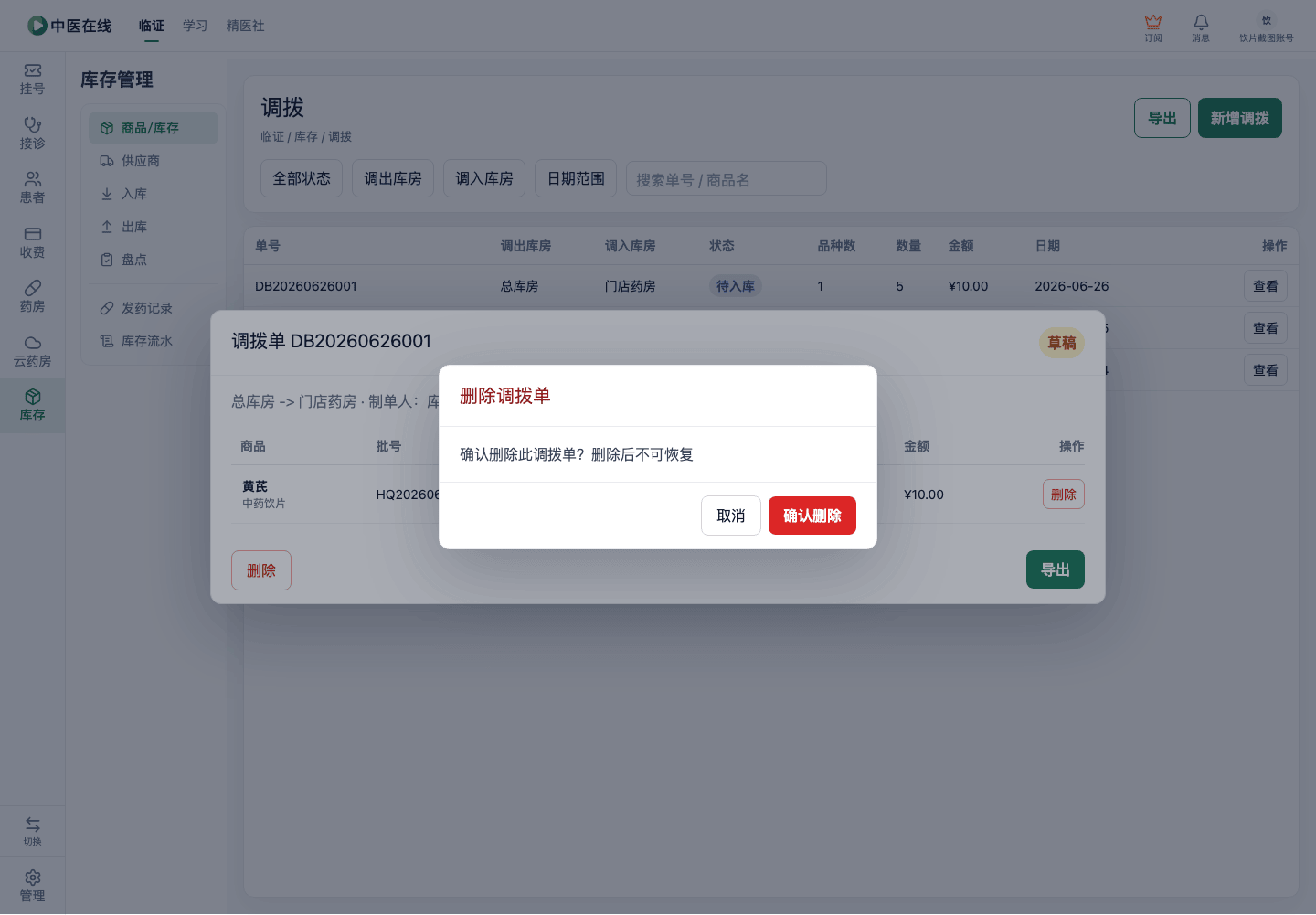Image resolution: width=1316 pixels, height=915 pixels.
Task: Open 库存流水 inventory ledger item
Action: tap(154, 341)
